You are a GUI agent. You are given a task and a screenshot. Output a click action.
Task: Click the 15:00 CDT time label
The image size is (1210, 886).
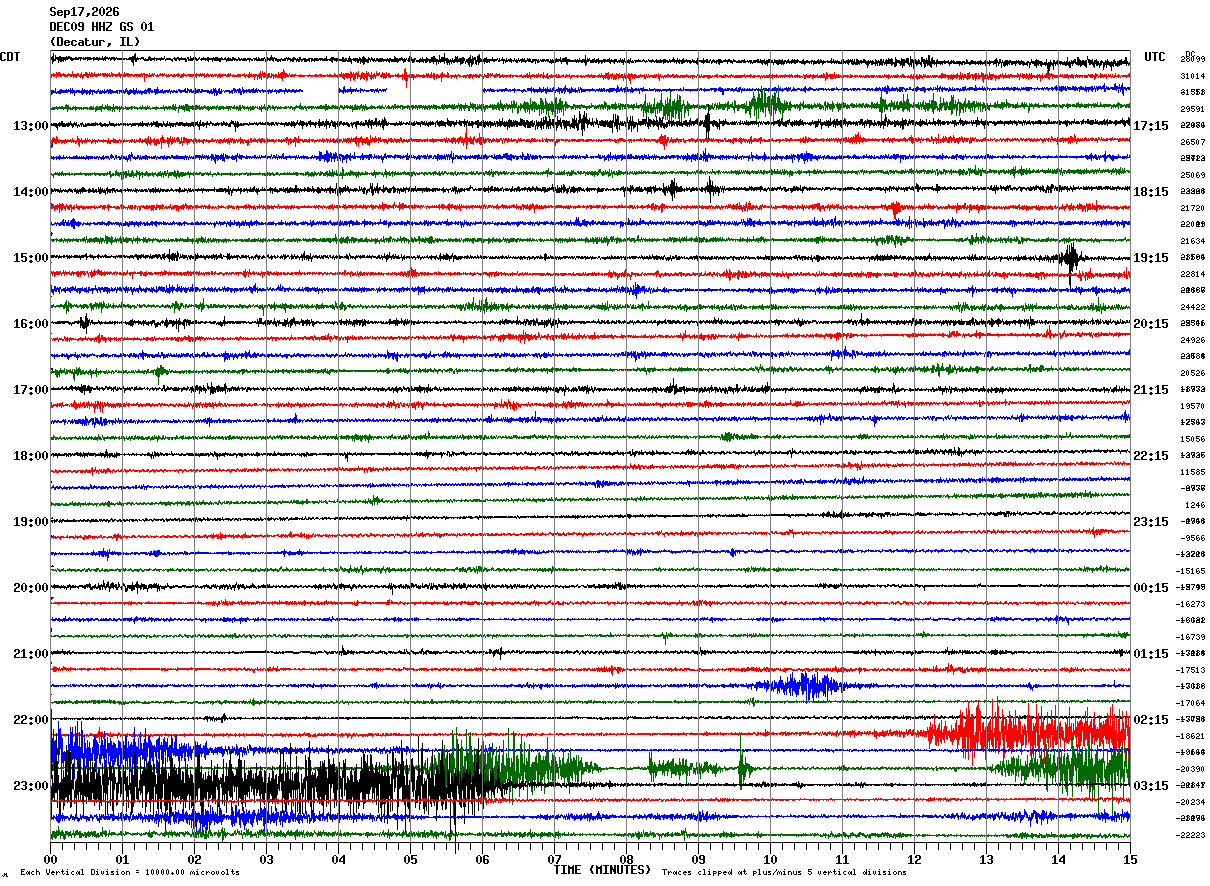pos(30,258)
